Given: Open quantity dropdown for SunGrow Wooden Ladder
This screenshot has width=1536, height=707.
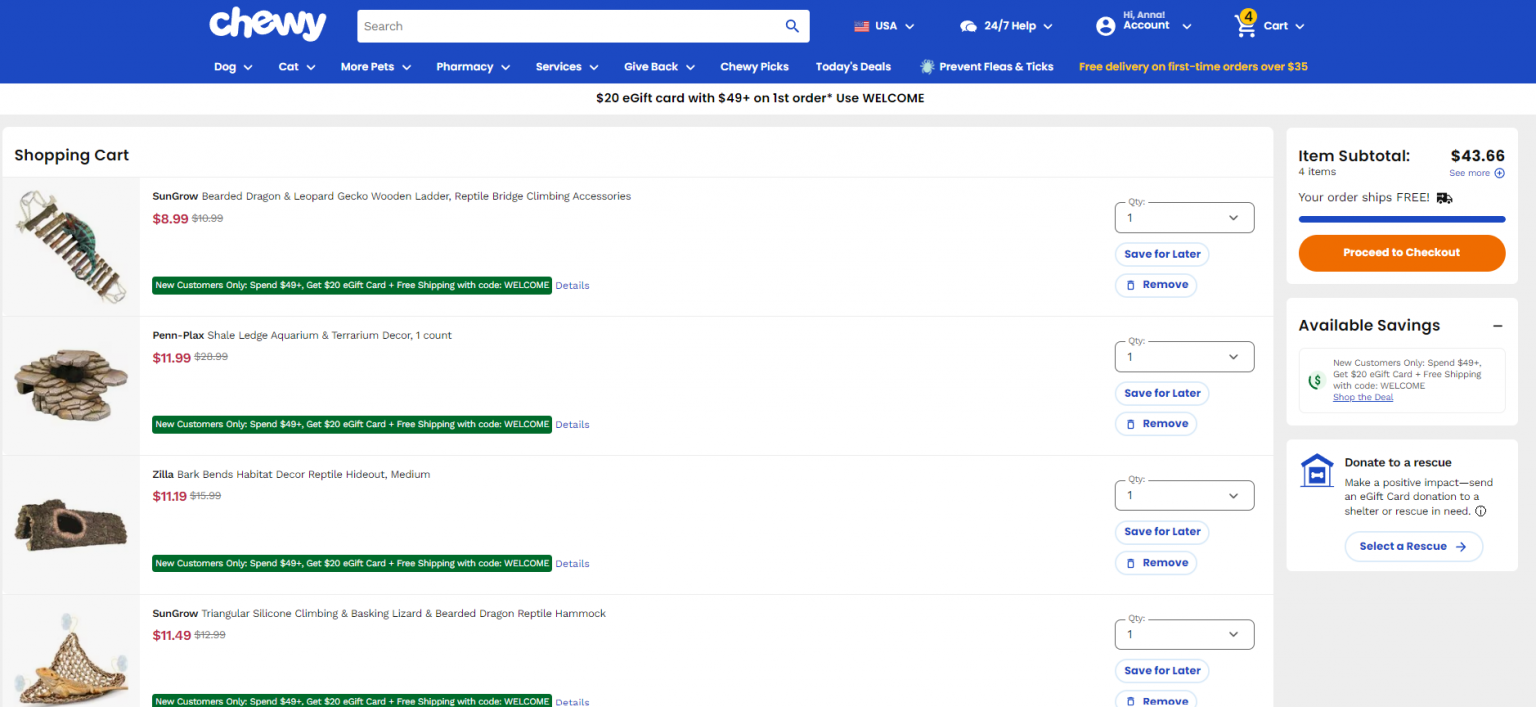Looking at the screenshot, I should point(1184,218).
